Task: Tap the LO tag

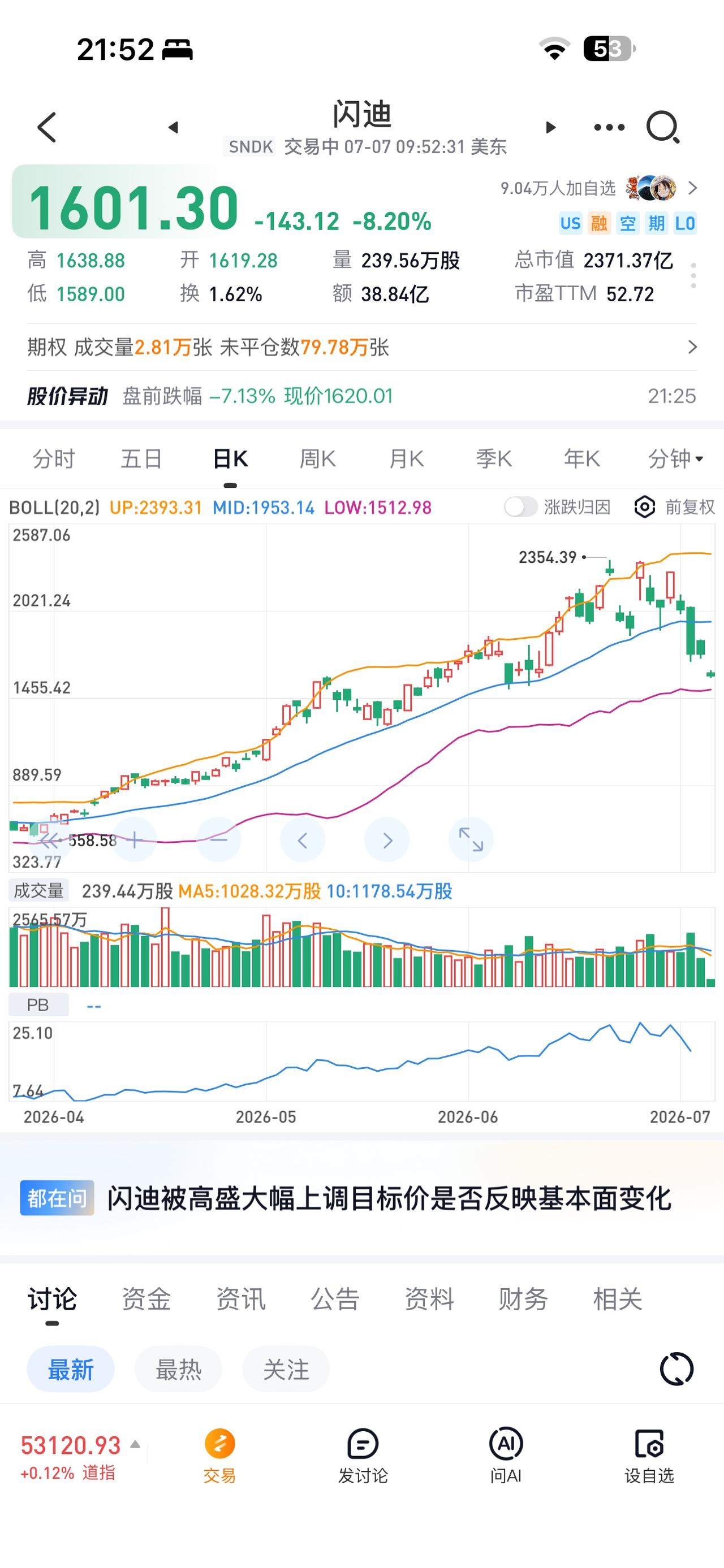Action: (685, 223)
